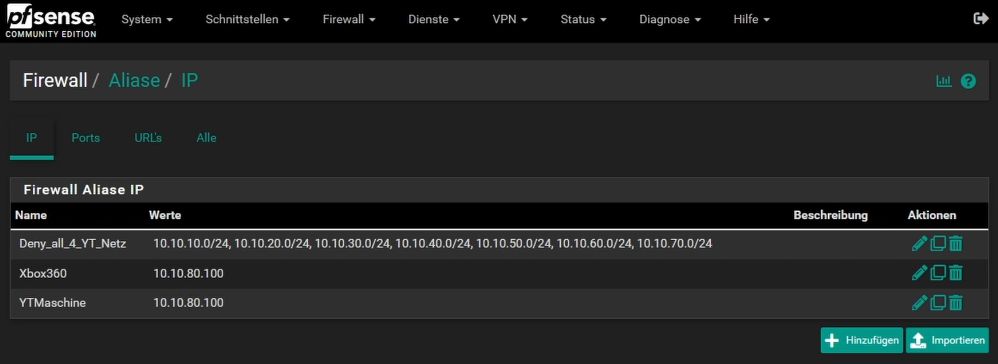Select the Alle tab

206,137
